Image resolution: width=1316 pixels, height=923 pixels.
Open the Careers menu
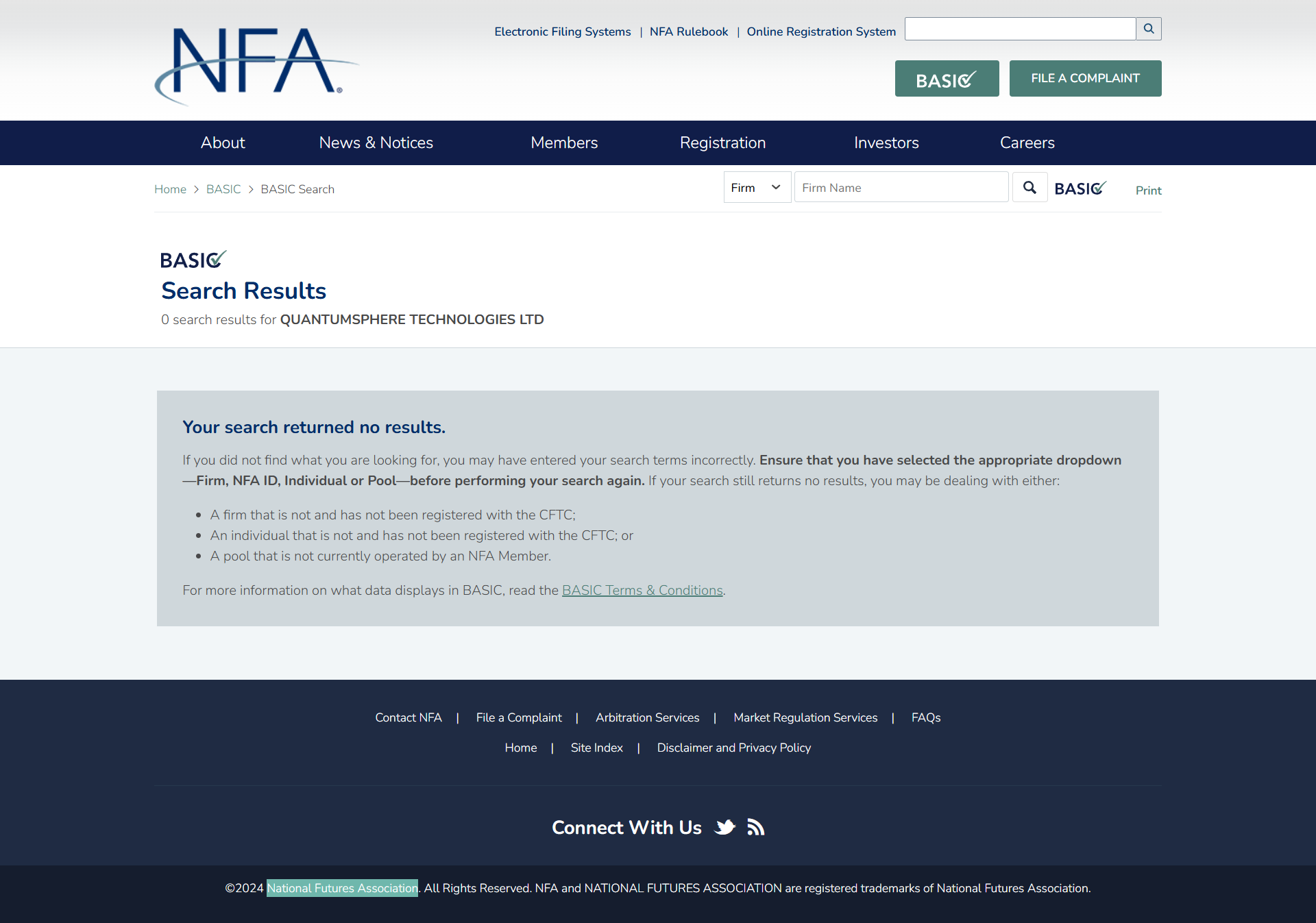[x=1027, y=143]
